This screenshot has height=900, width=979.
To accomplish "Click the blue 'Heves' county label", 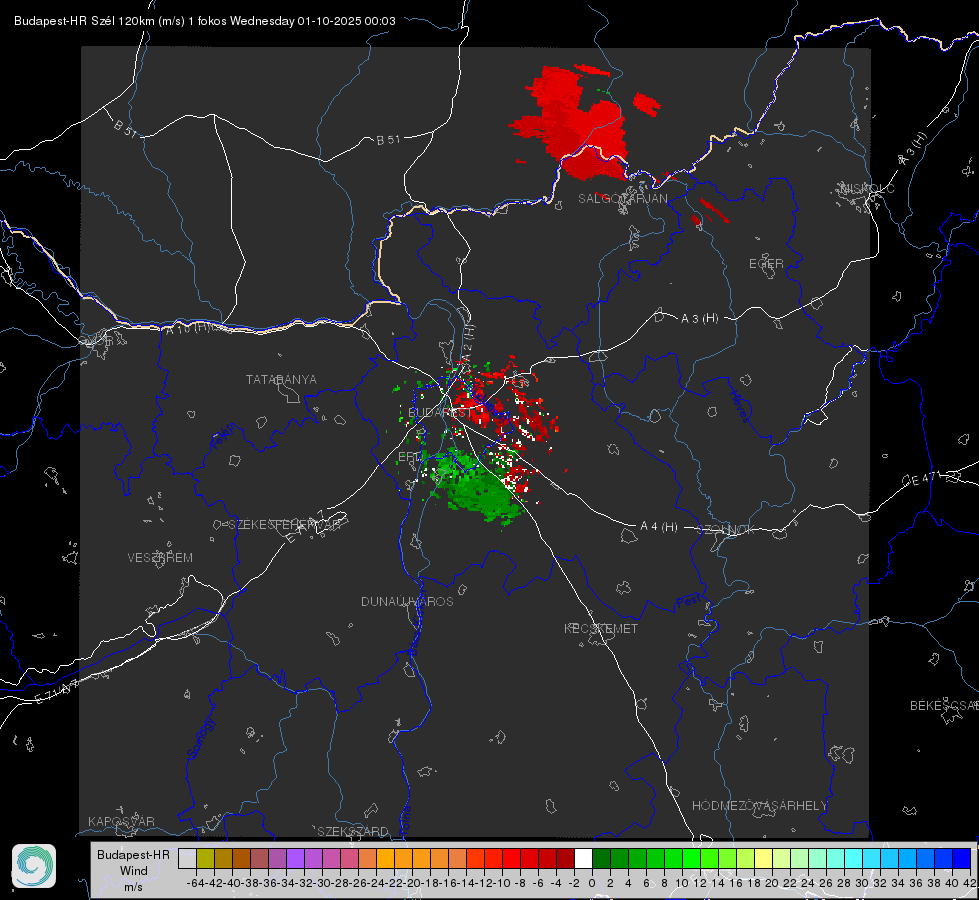I will (739, 406).
